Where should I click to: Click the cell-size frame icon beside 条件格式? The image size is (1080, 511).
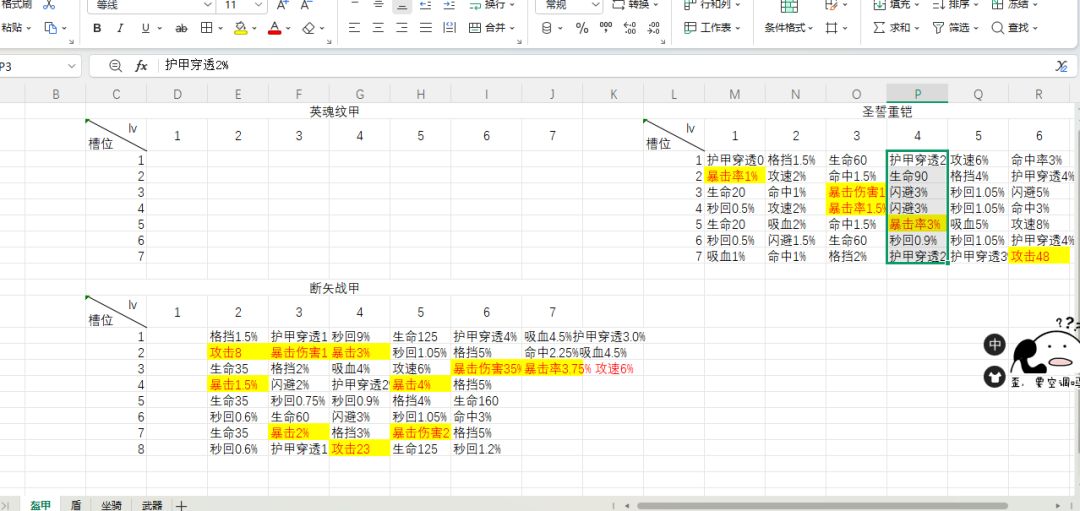(x=832, y=28)
